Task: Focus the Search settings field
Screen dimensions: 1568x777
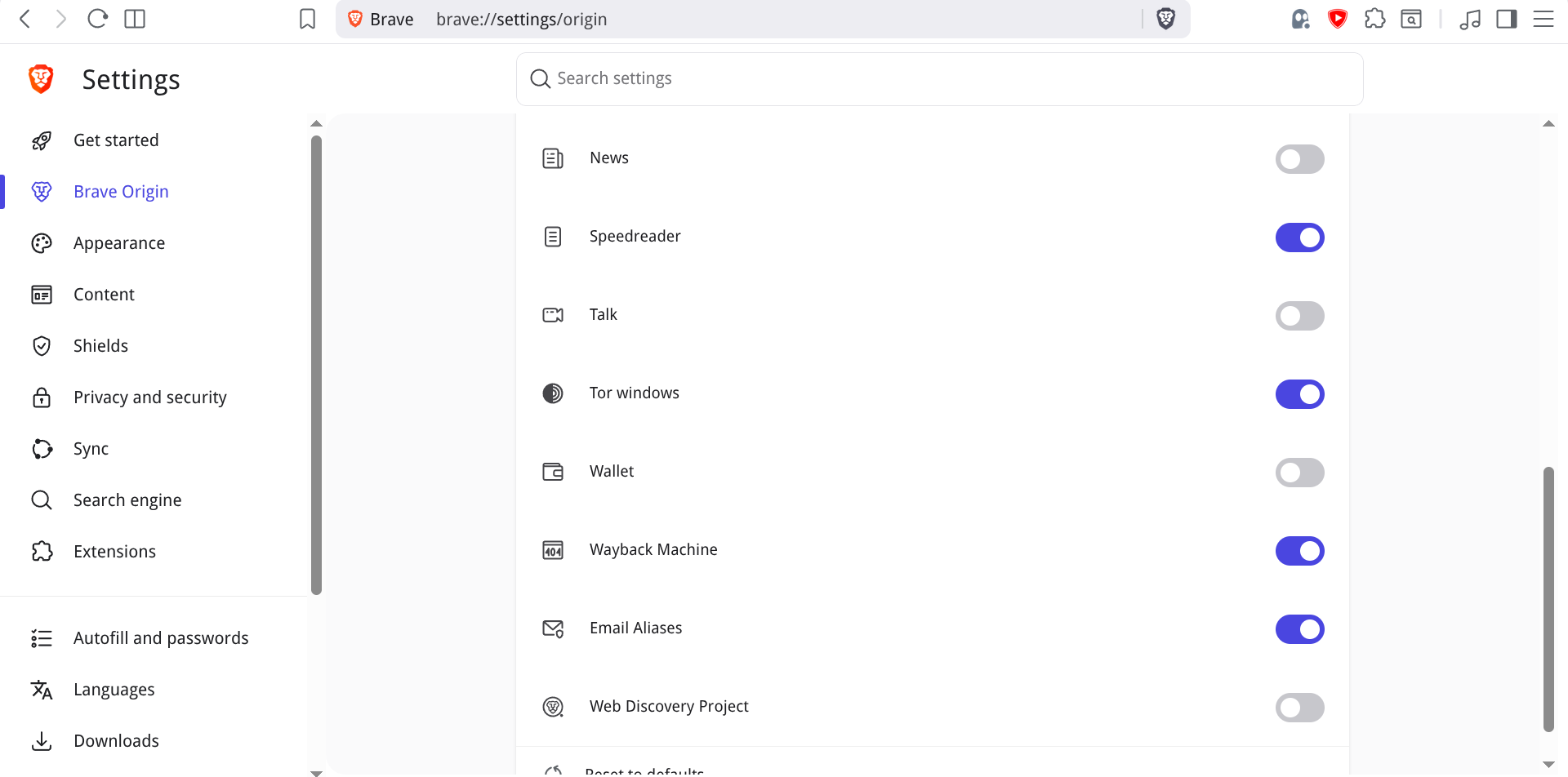Action: click(939, 79)
